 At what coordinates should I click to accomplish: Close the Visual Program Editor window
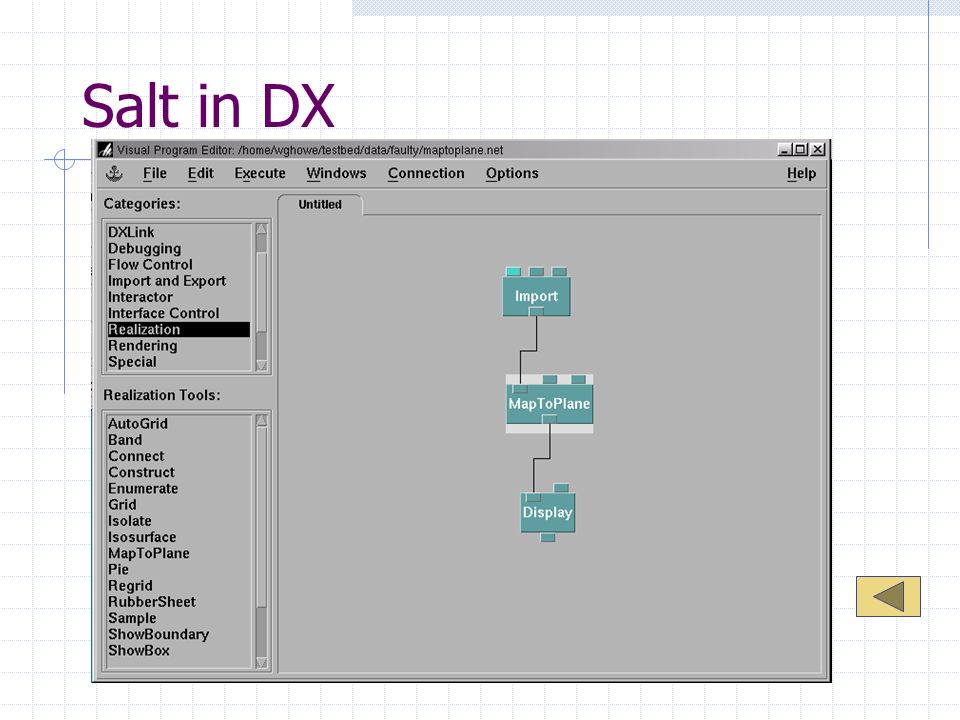click(x=819, y=149)
